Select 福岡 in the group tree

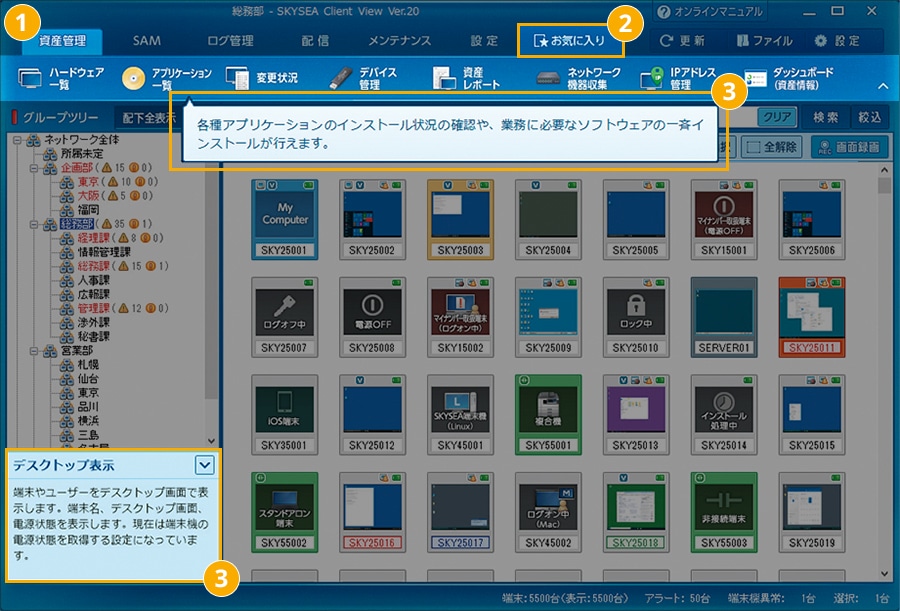[x=88, y=210]
